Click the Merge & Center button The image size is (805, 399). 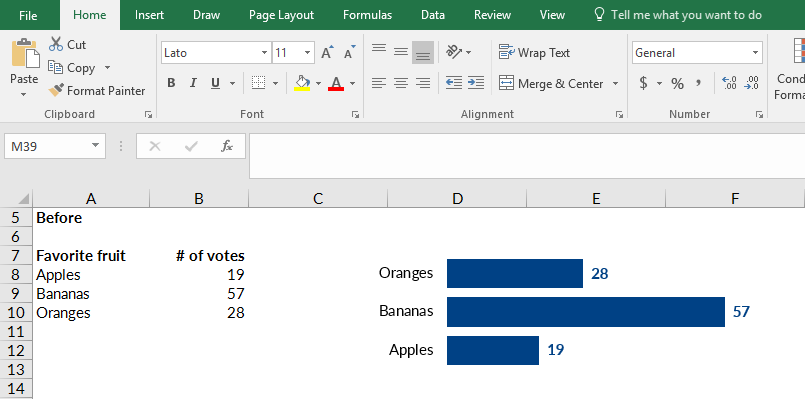tap(551, 83)
